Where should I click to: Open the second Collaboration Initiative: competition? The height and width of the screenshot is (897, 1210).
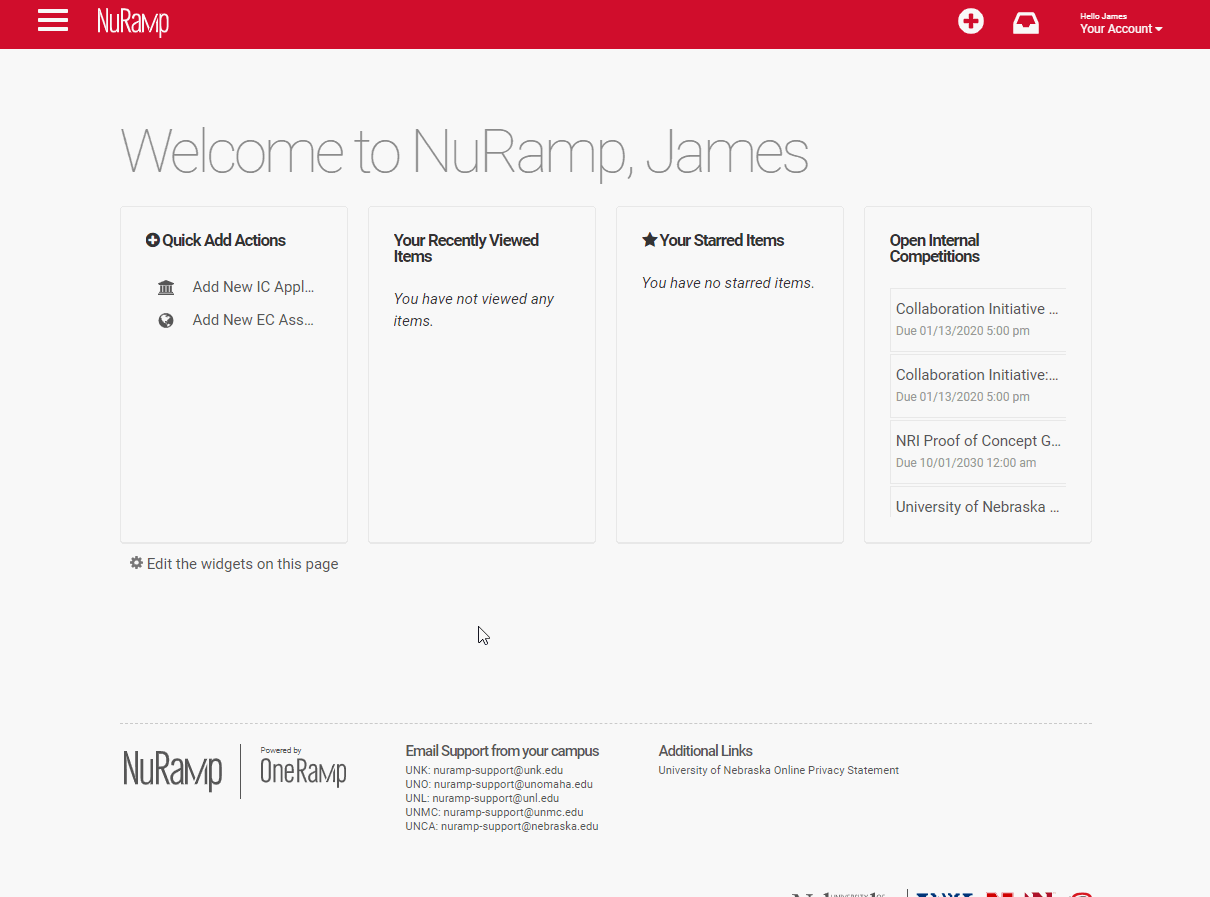978,385
